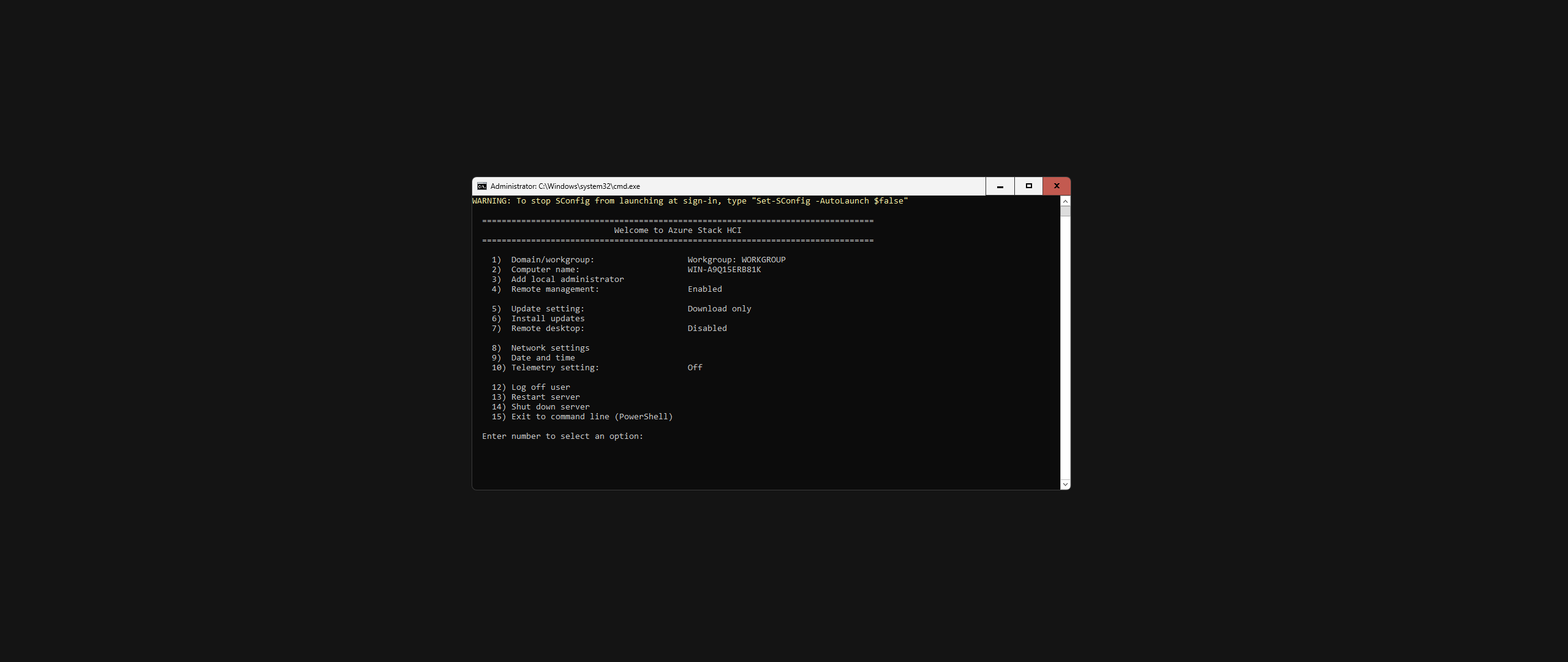Click the Computer name WIN-A9Q15ERB81K text
Screen dimensions: 1568x662
724,270
